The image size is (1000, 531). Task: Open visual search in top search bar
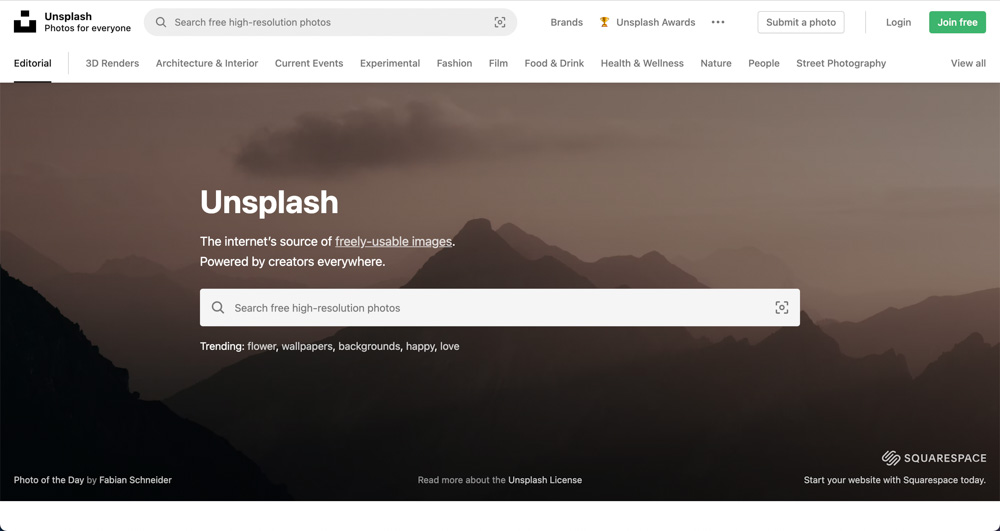coord(500,22)
